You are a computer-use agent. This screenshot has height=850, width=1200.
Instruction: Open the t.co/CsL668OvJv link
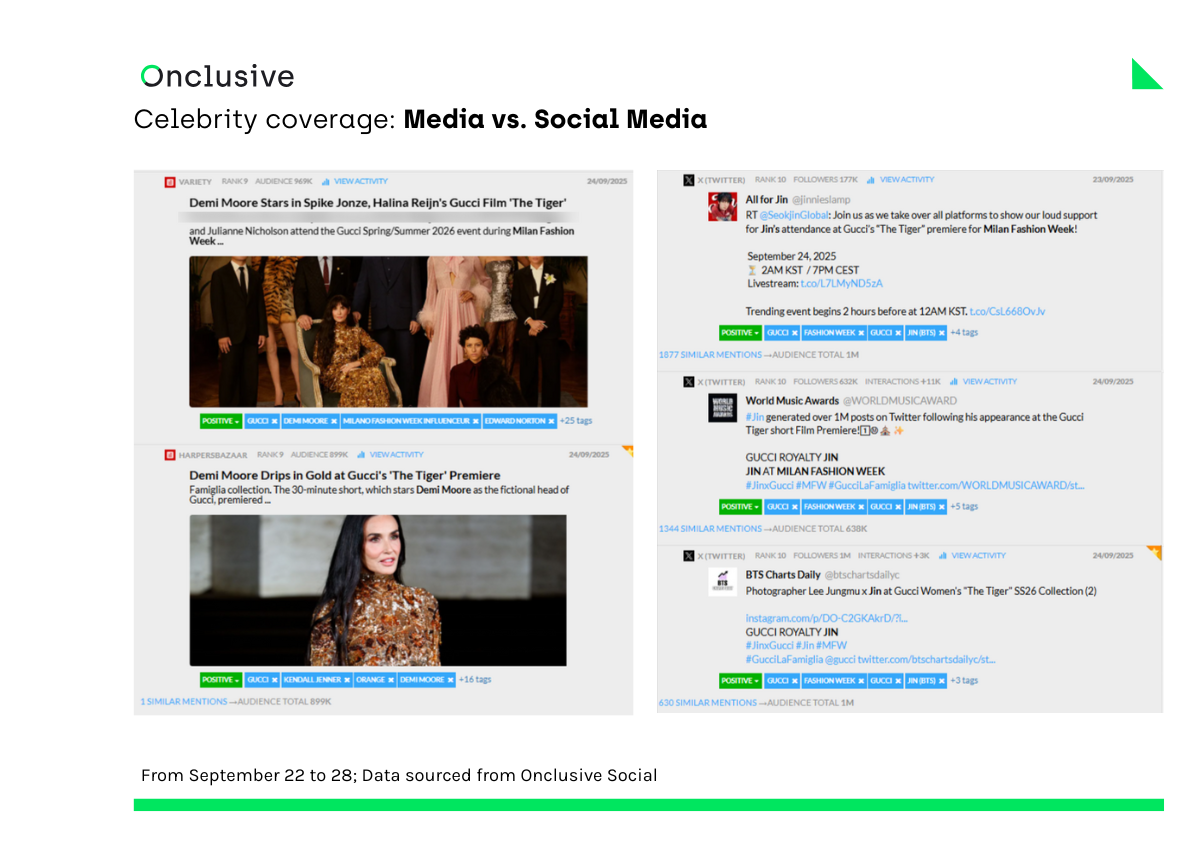pyautogui.click(x=1008, y=312)
